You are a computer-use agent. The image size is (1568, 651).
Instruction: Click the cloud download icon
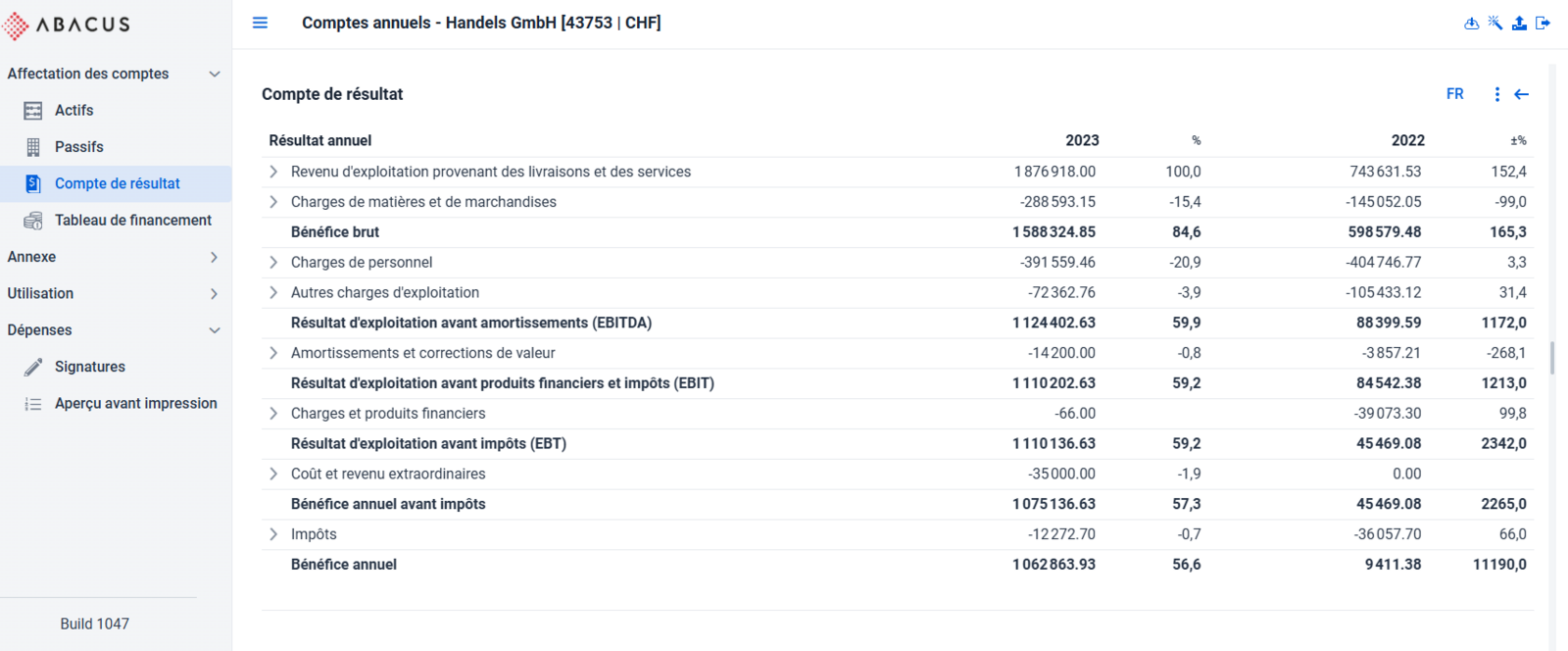[x=1471, y=24]
